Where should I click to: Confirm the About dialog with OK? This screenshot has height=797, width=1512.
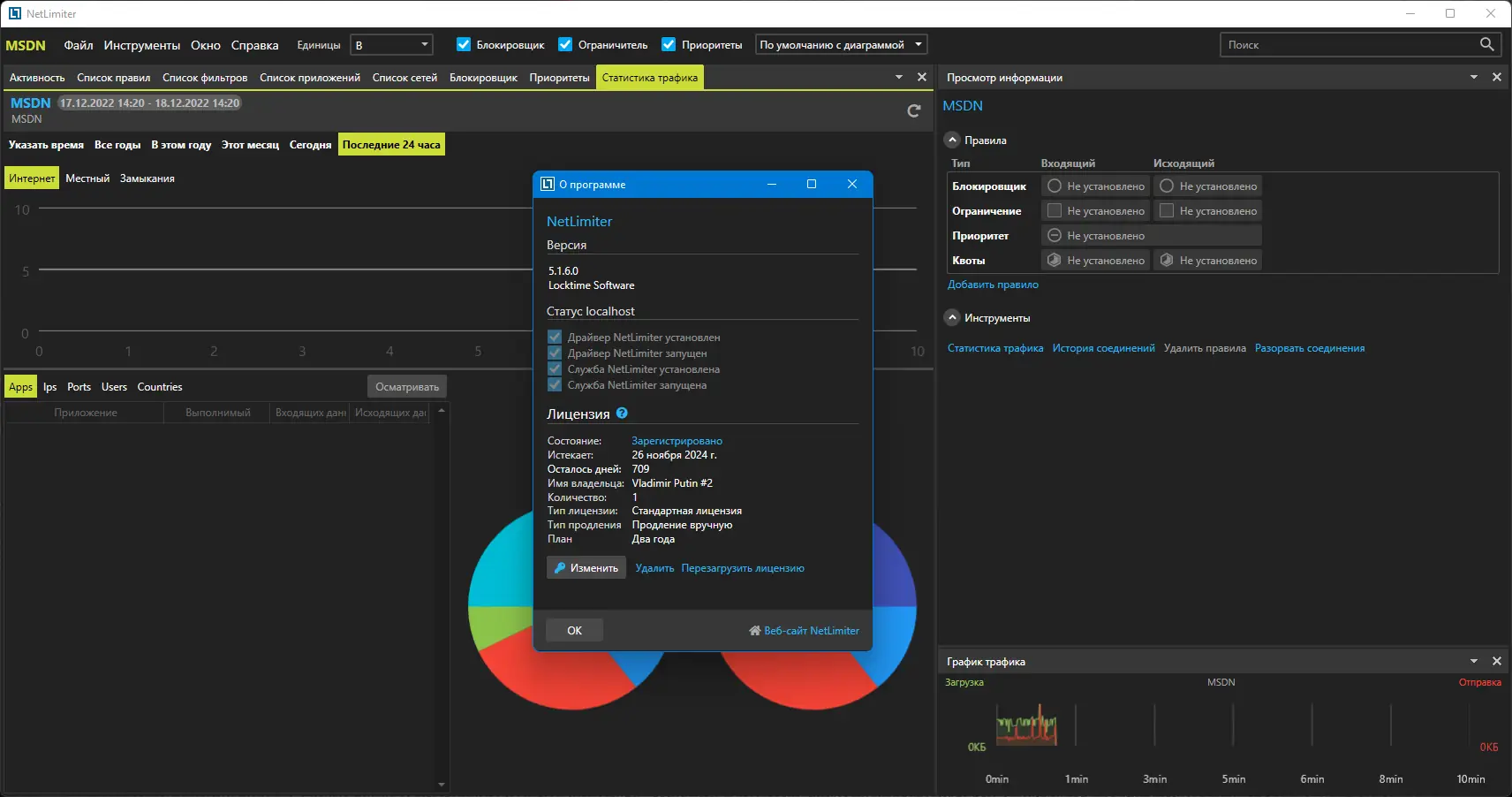point(574,630)
